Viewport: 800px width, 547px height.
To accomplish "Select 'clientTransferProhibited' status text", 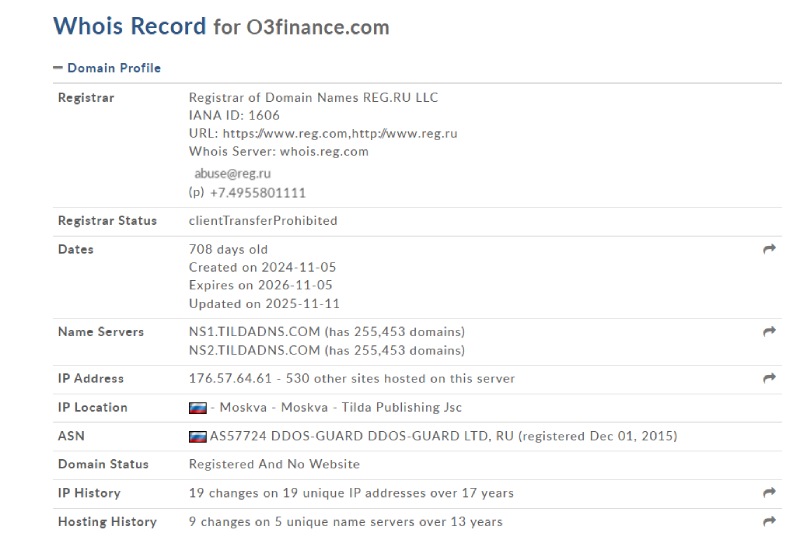I will 263,221.
